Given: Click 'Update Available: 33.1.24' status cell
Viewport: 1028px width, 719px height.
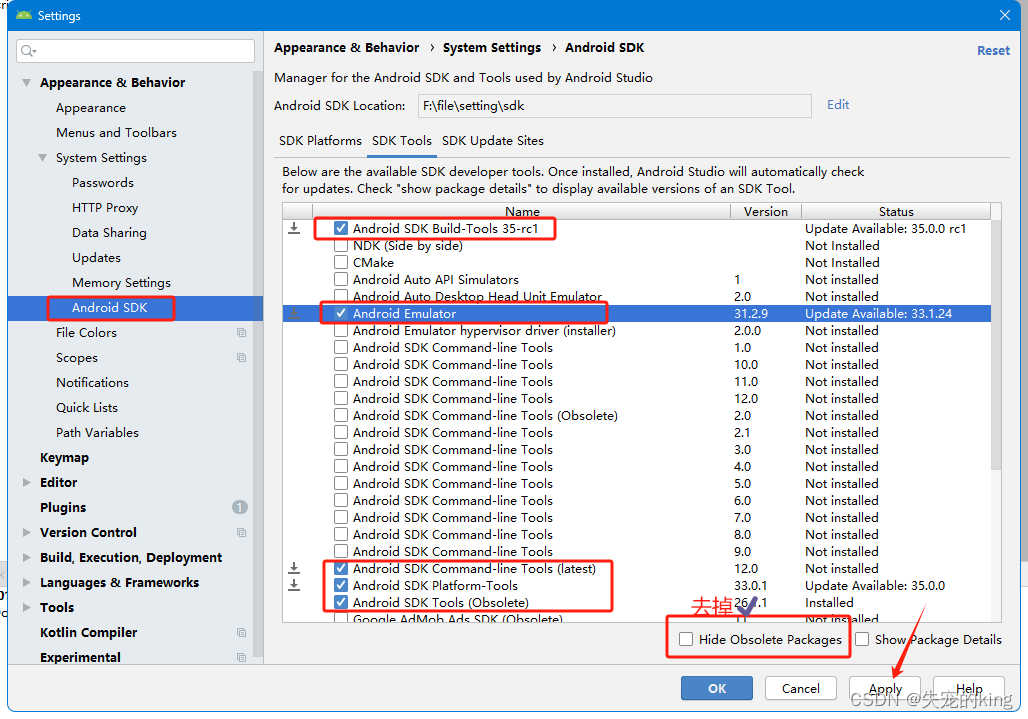Looking at the screenshot, I should point(879,313).
